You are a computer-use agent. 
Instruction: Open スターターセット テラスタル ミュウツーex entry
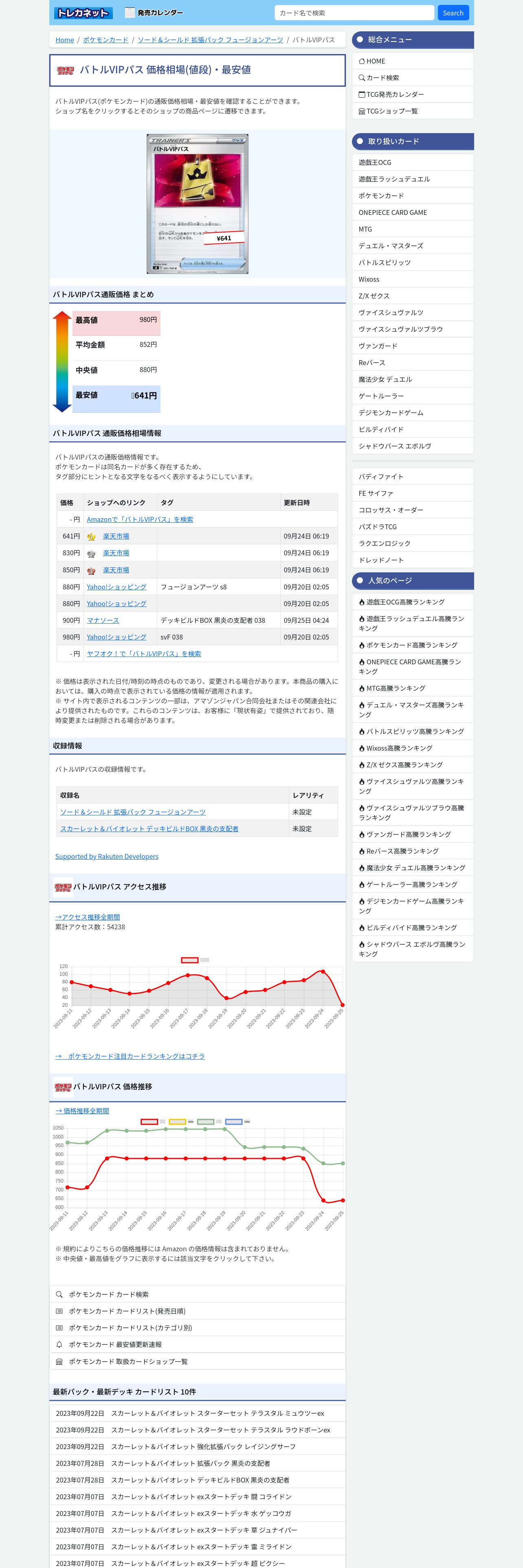click(x=197, y=1413)
